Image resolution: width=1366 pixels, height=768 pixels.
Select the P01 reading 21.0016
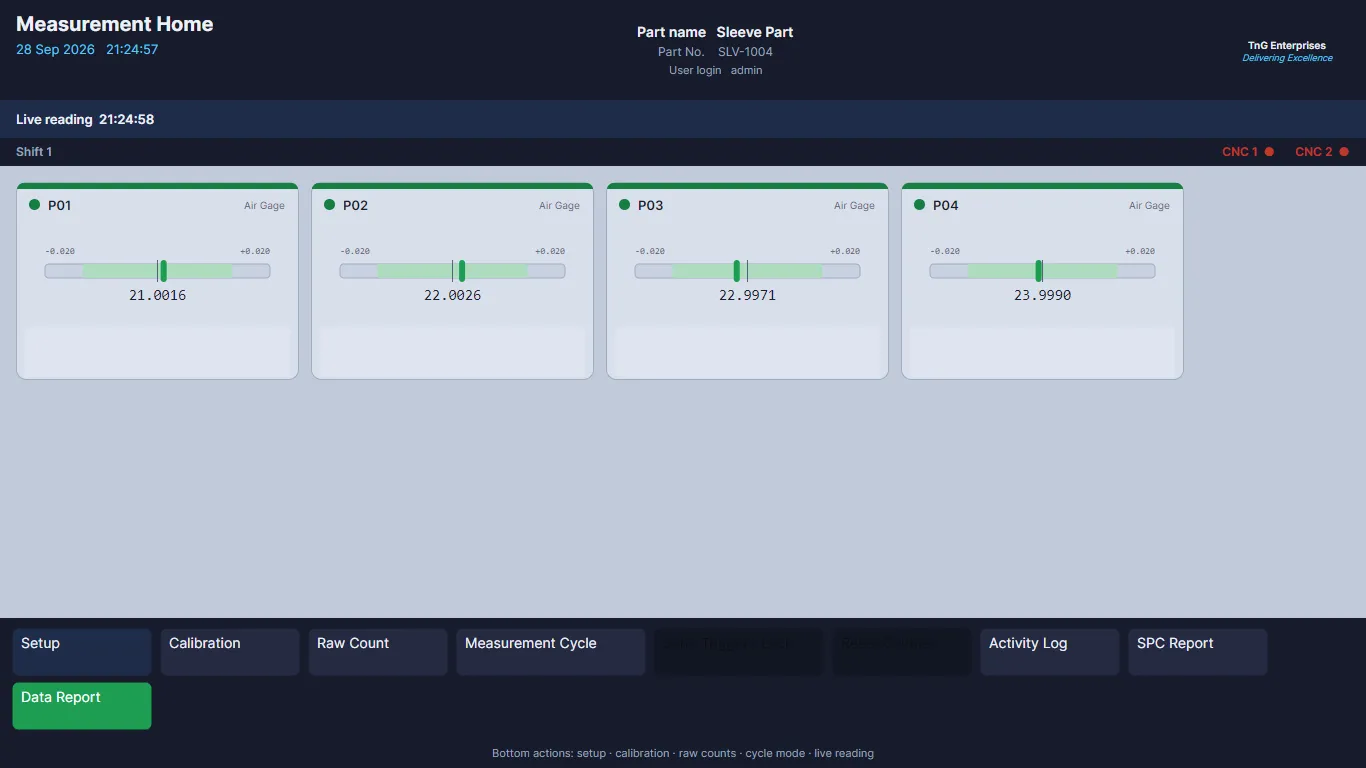point(158,296)
